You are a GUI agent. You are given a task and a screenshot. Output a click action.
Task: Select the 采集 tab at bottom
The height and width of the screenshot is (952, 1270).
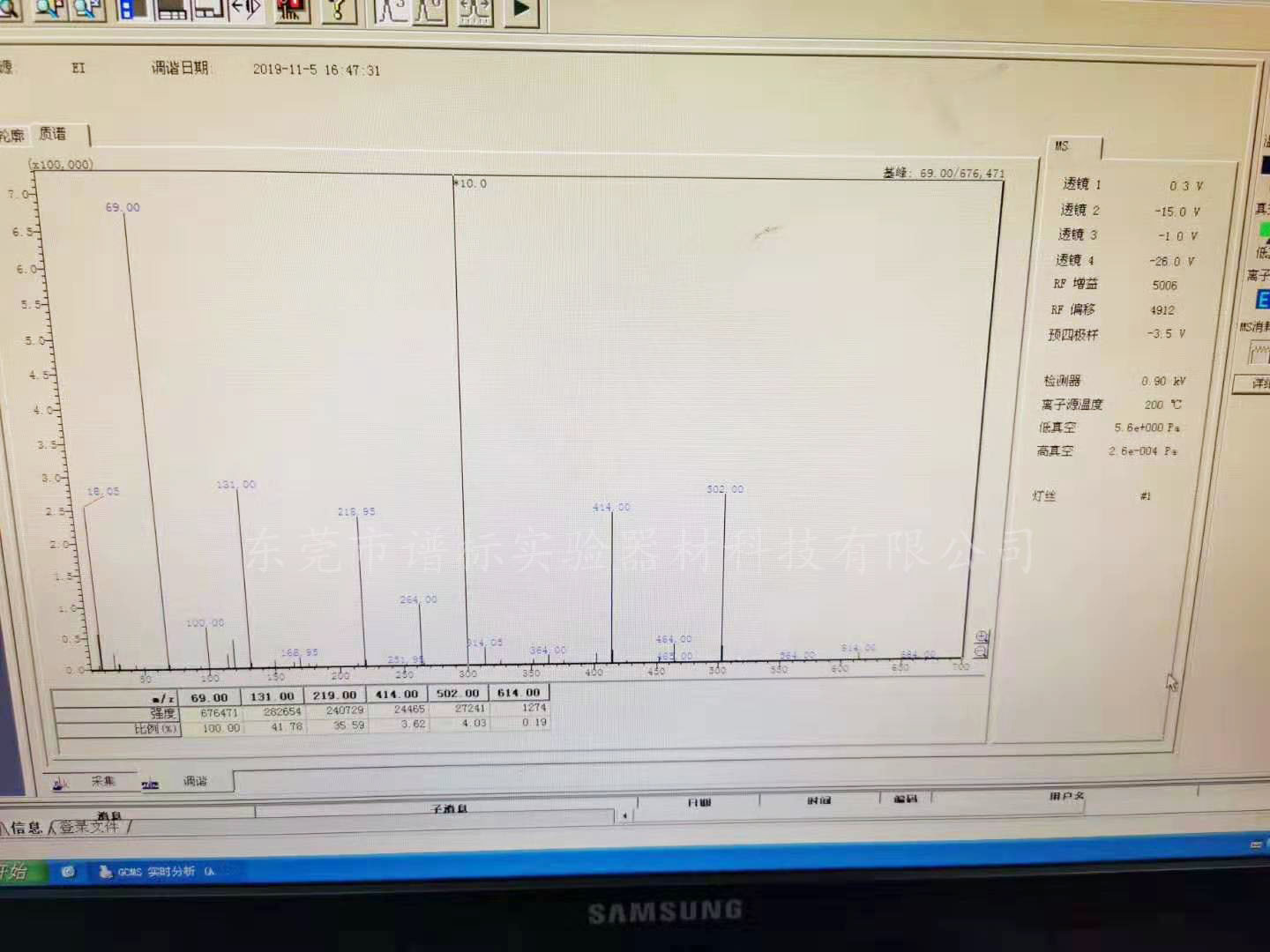(92, 781)
